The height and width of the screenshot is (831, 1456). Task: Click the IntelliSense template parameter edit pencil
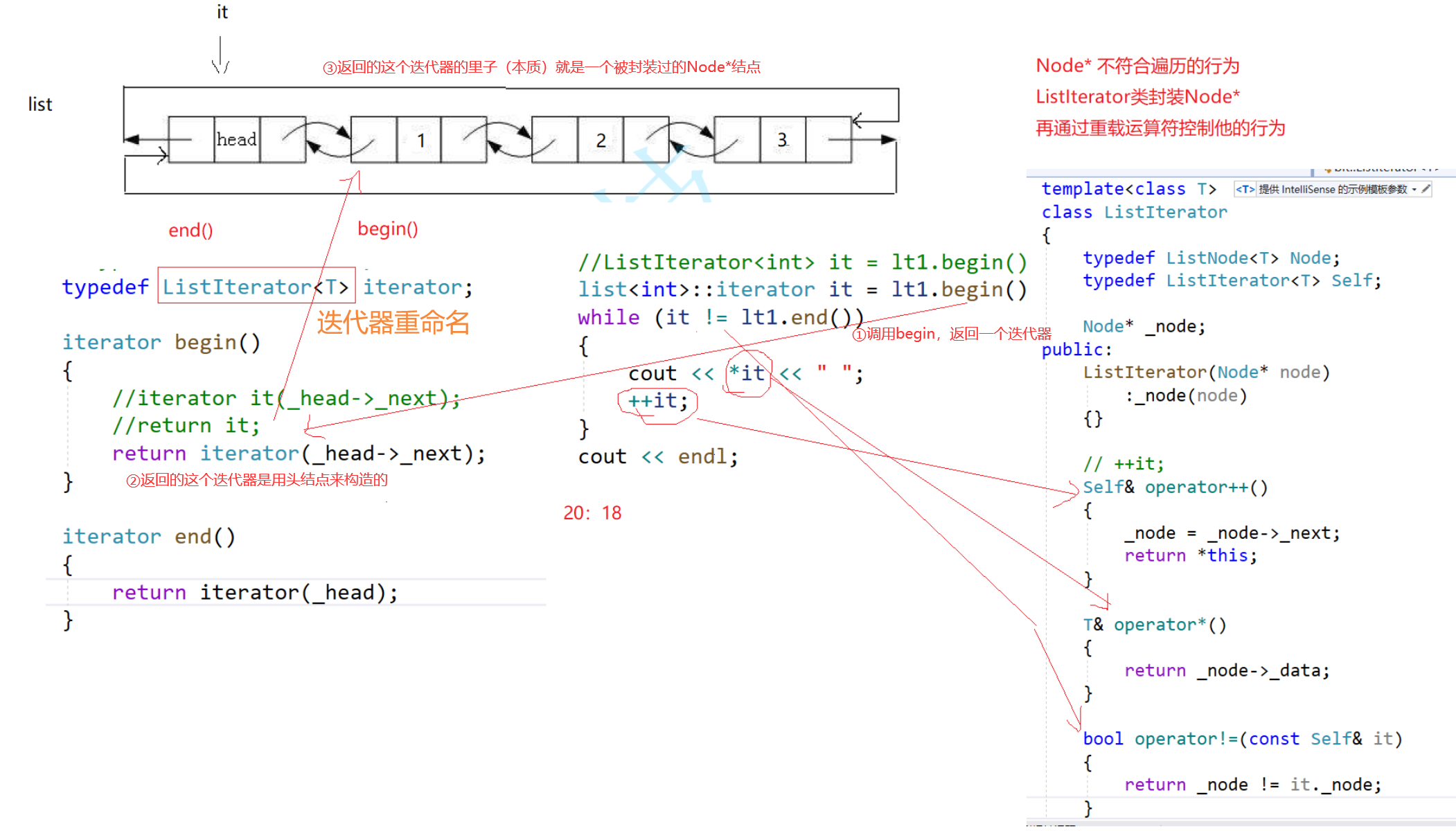coord(1426,189)
